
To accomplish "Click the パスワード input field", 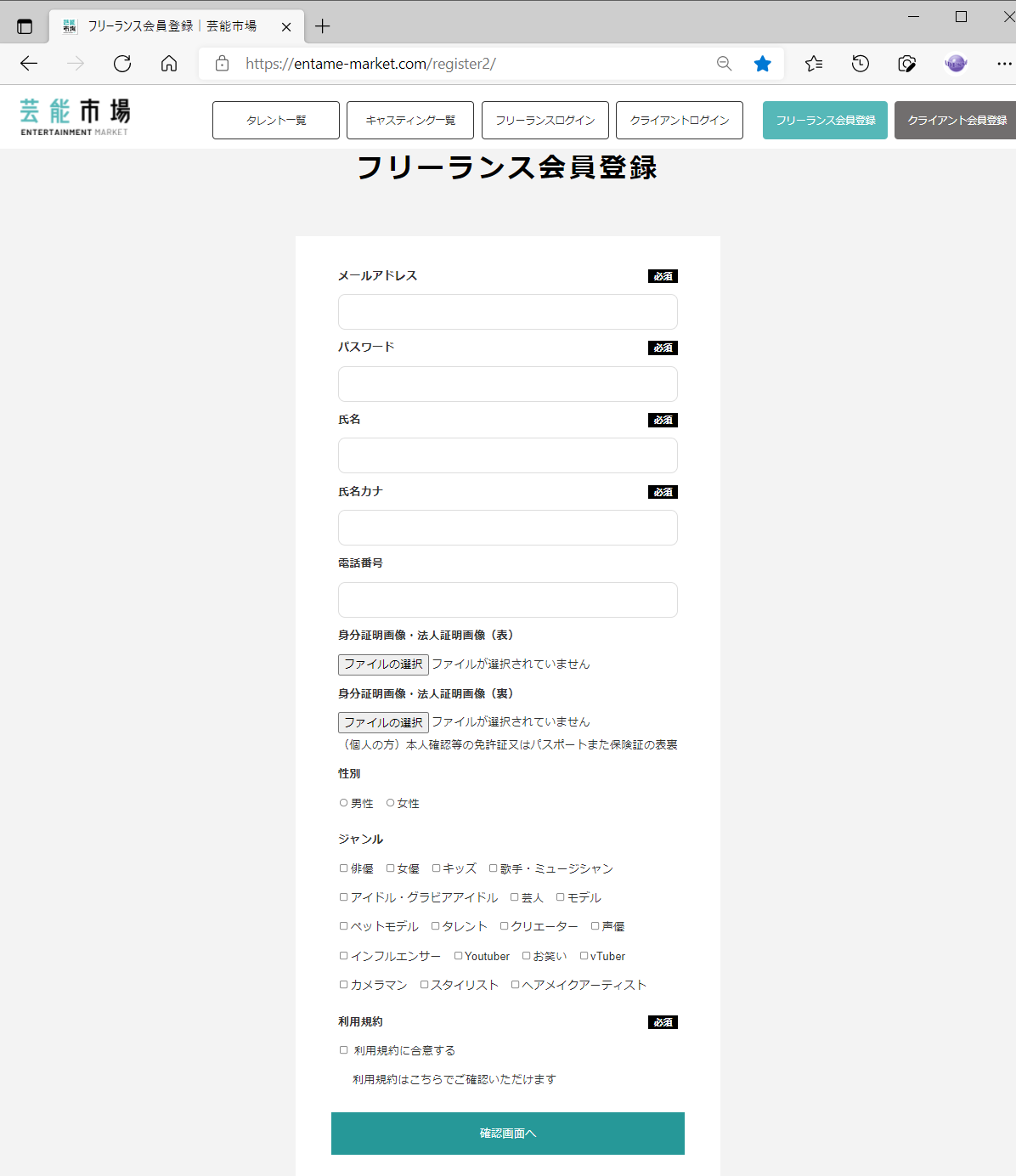I will (508, 384).
